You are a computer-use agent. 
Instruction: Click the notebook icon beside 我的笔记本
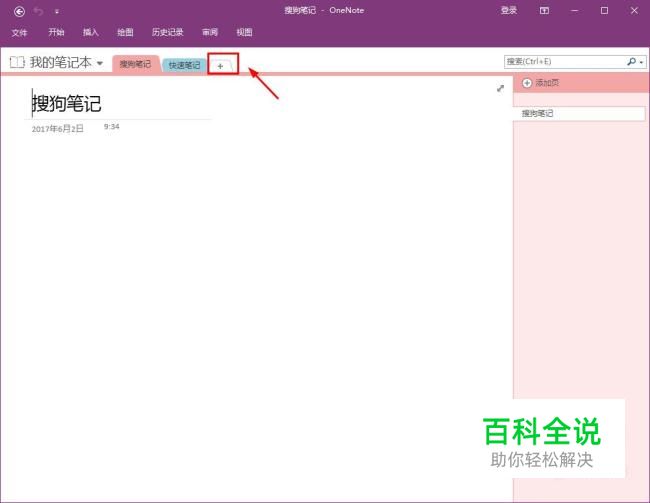(x=17, y=62)
